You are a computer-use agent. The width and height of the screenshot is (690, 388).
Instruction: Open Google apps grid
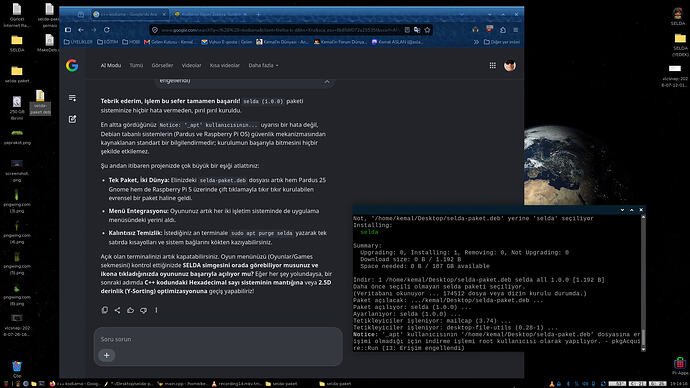click(x=492, y=65)
